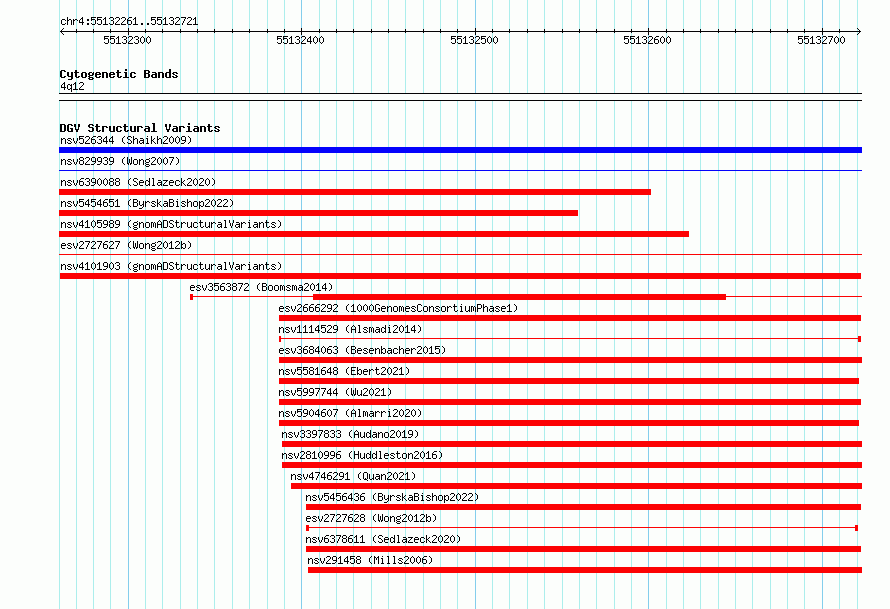Open nsv3397833 (Audano2019) variant
This screenshot has width=890, height=609.
coord(350,434)
